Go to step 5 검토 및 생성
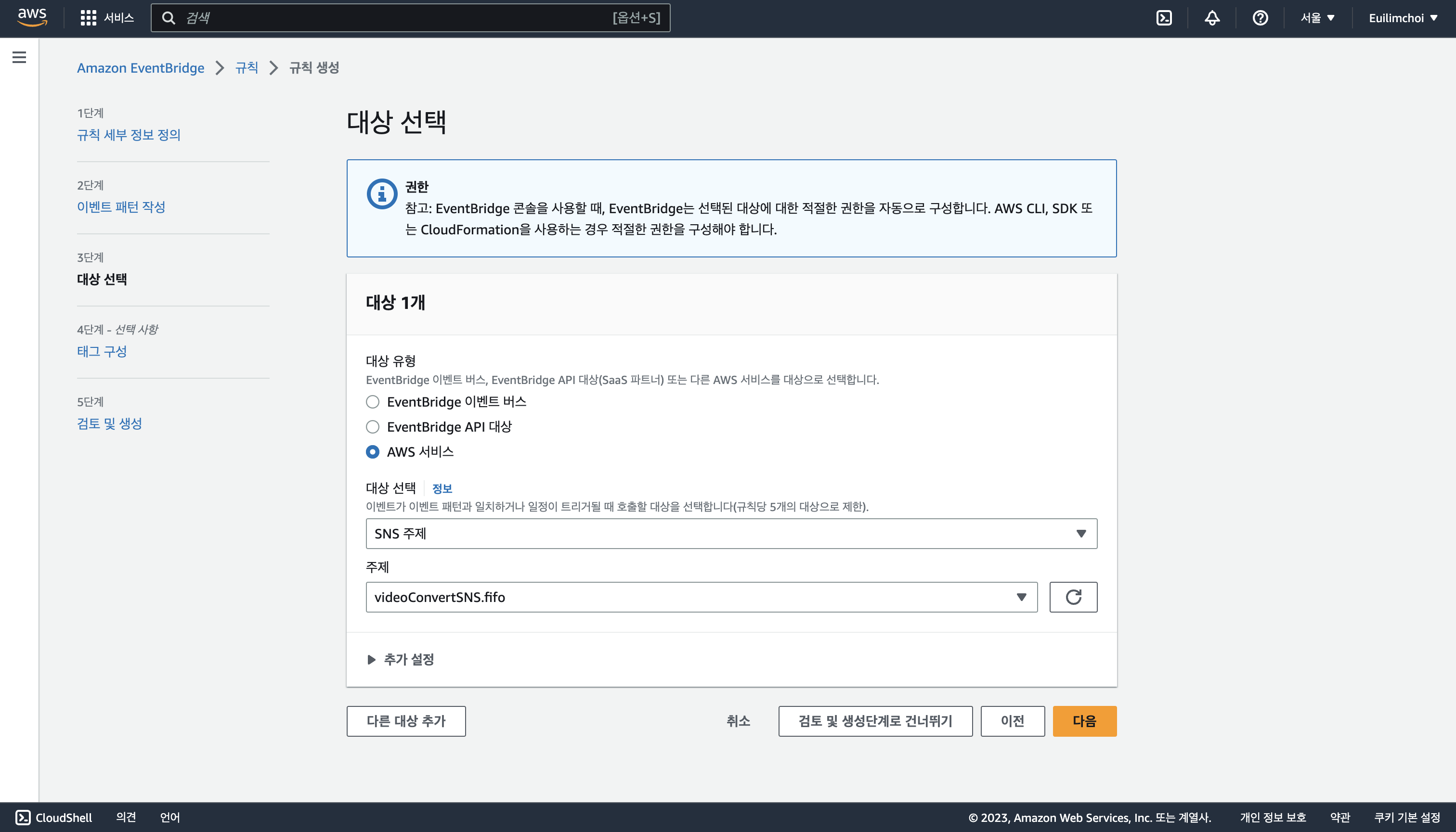The width and height of the screenshot is (1456, 832). [x=109, y=423]
